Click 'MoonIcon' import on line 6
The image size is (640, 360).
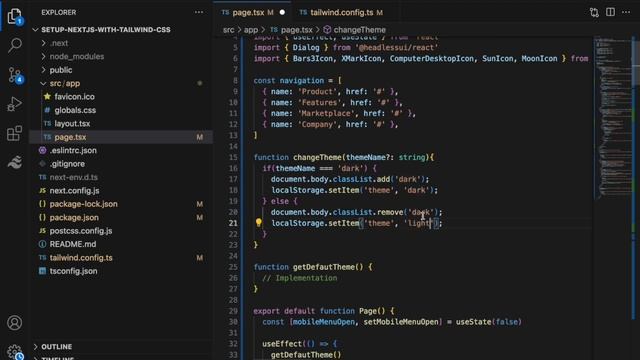click(539, 58)
